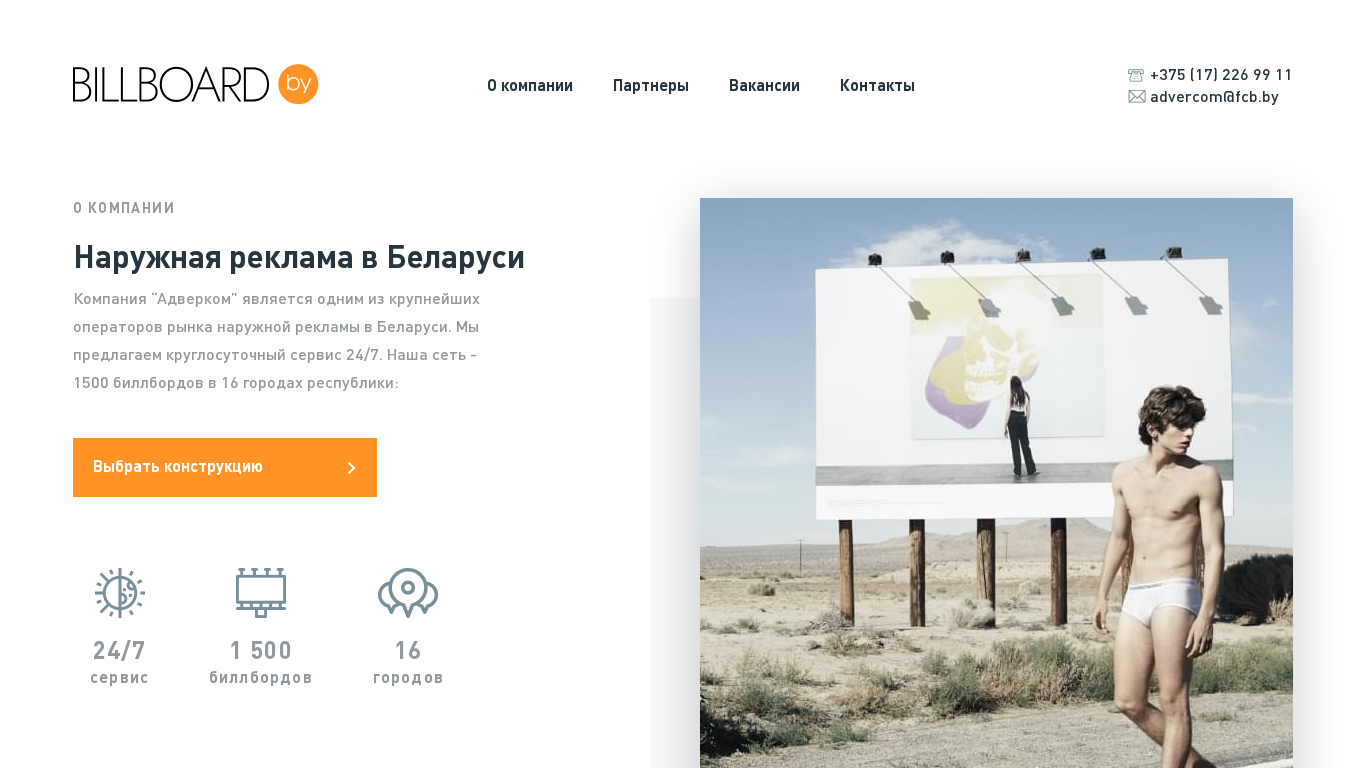Click the BILLBOARD logo text
Screen dimensions: 1366x768
click(x=171, y=85)
